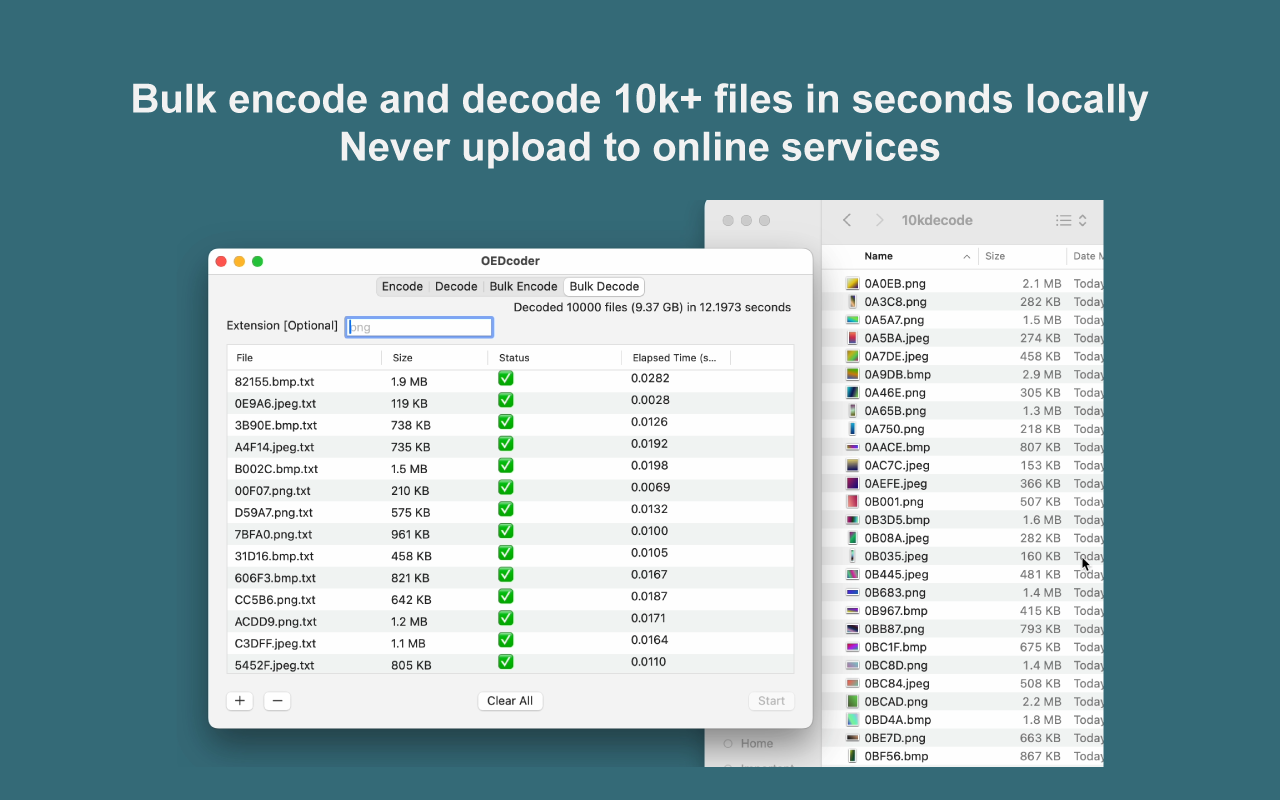Viewport: 1280px width, 800px height.
Task: Select the 0B967.bmp file name
Action: (896, 611)
